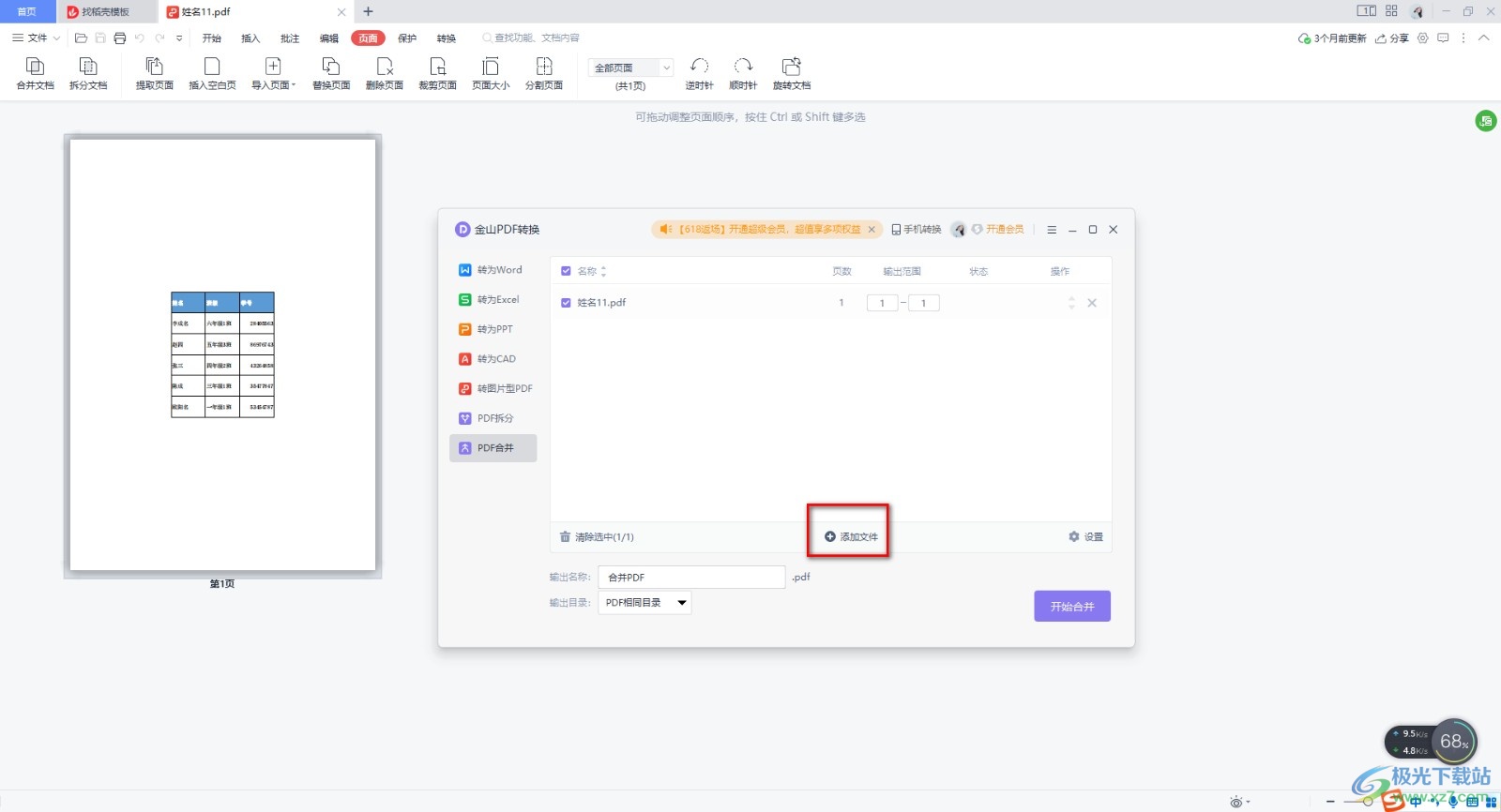Click the 旋转文档 rotate document tool

point(792,73)
